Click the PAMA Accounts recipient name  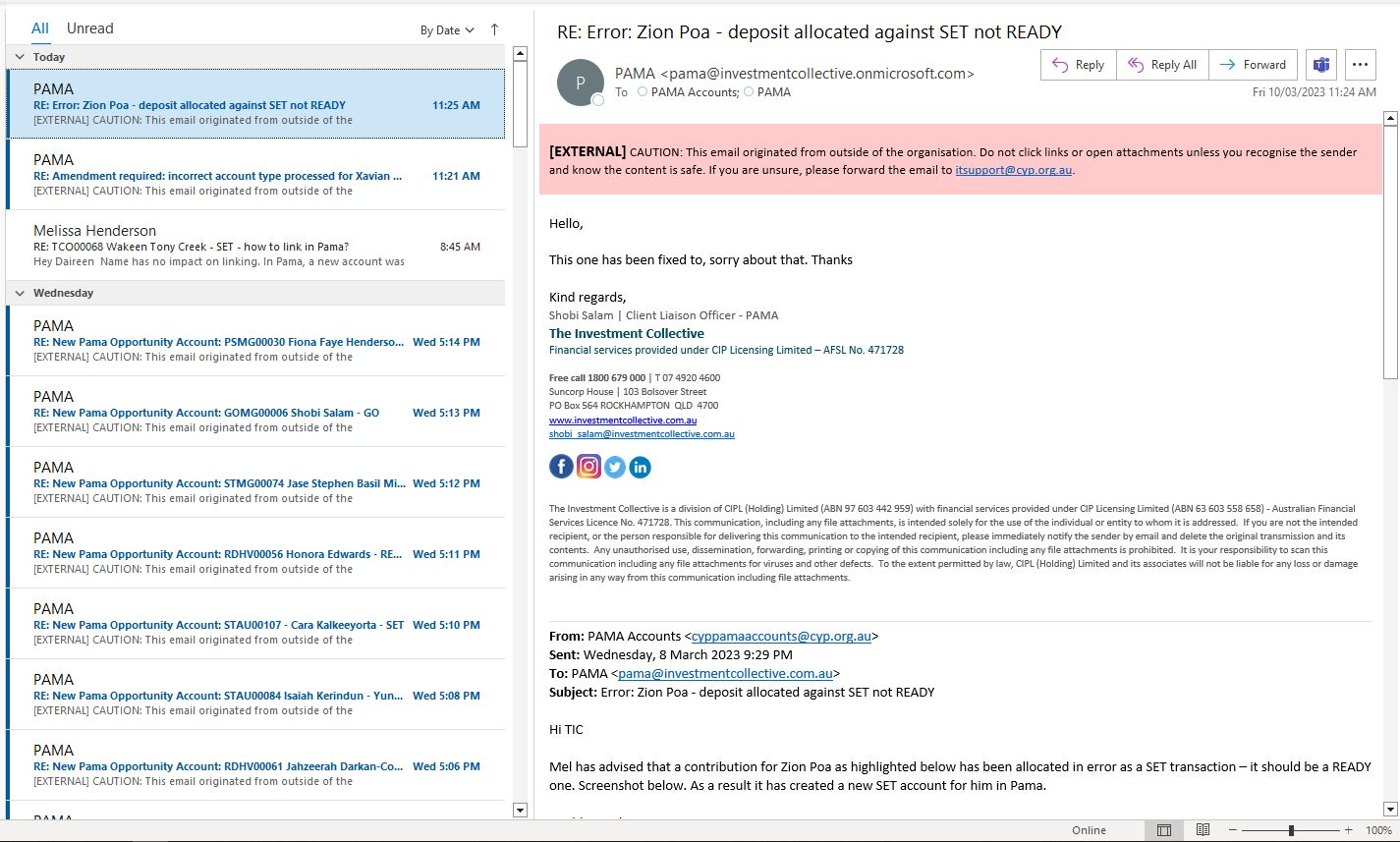pos(695,92)
